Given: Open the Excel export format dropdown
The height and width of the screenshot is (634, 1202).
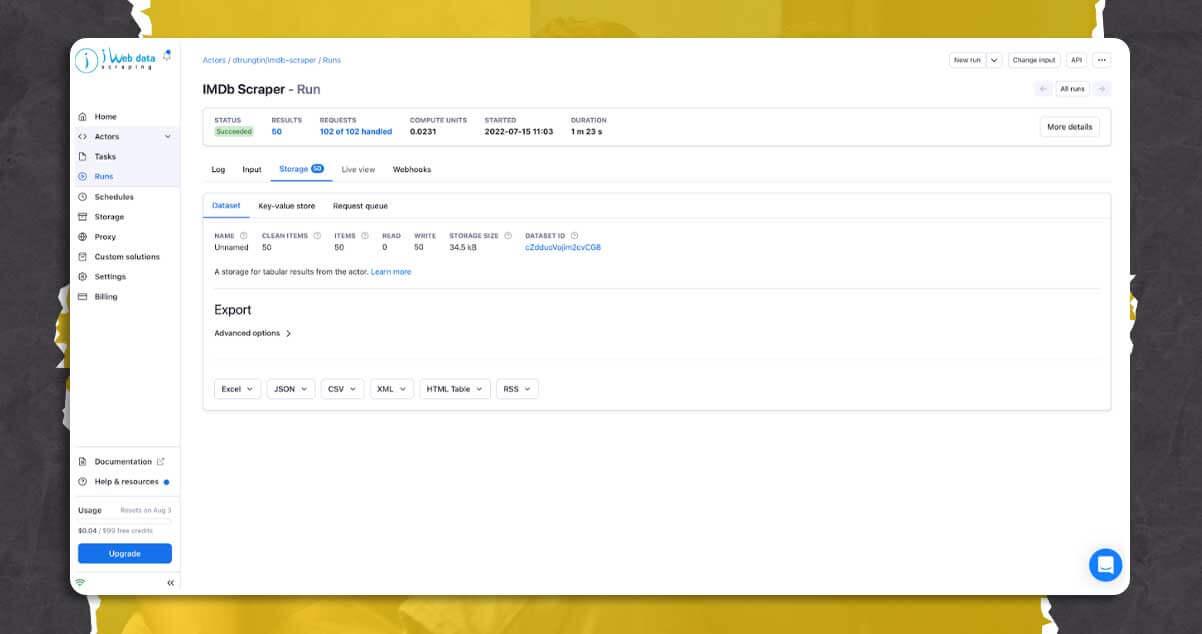Looking at the screenshot, I should tap(236, 389).
